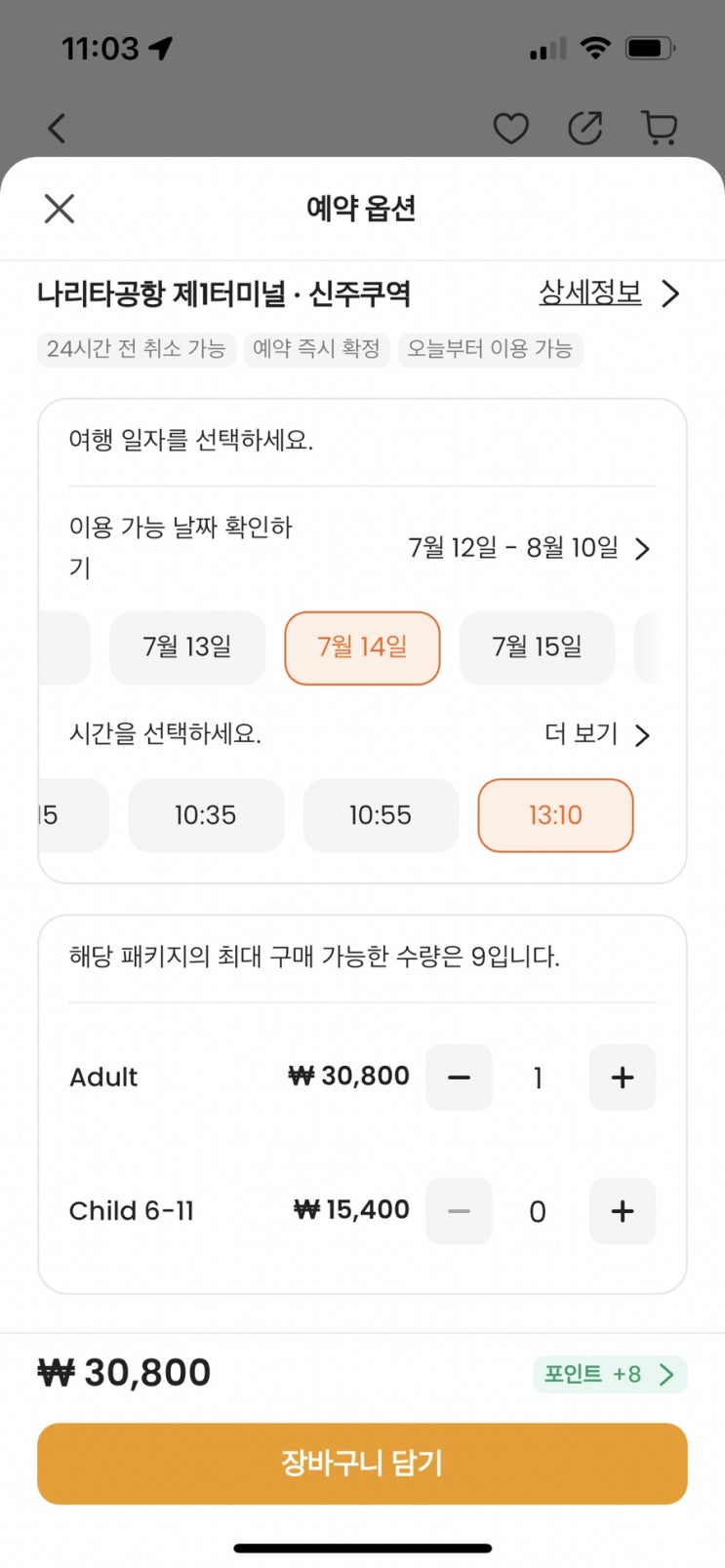The image size is (725, 1568).
Task: Choose the 10:35 time slot
Action: (x=206, y=815)
